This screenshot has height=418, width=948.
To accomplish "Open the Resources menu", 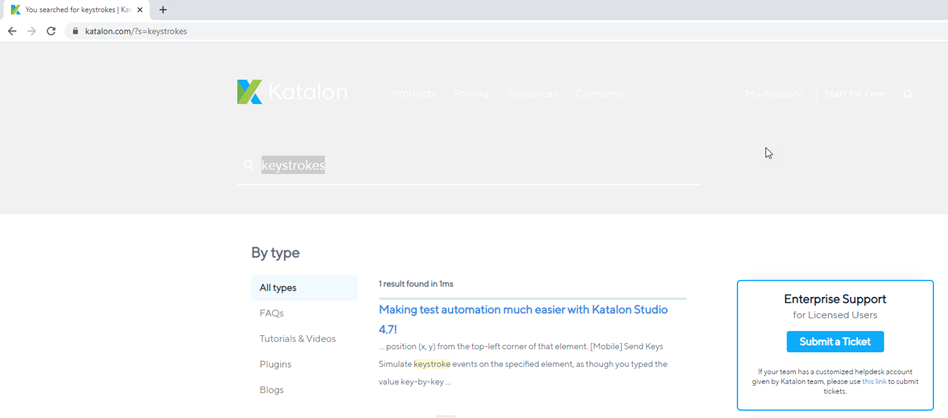I will coord(532,94).
